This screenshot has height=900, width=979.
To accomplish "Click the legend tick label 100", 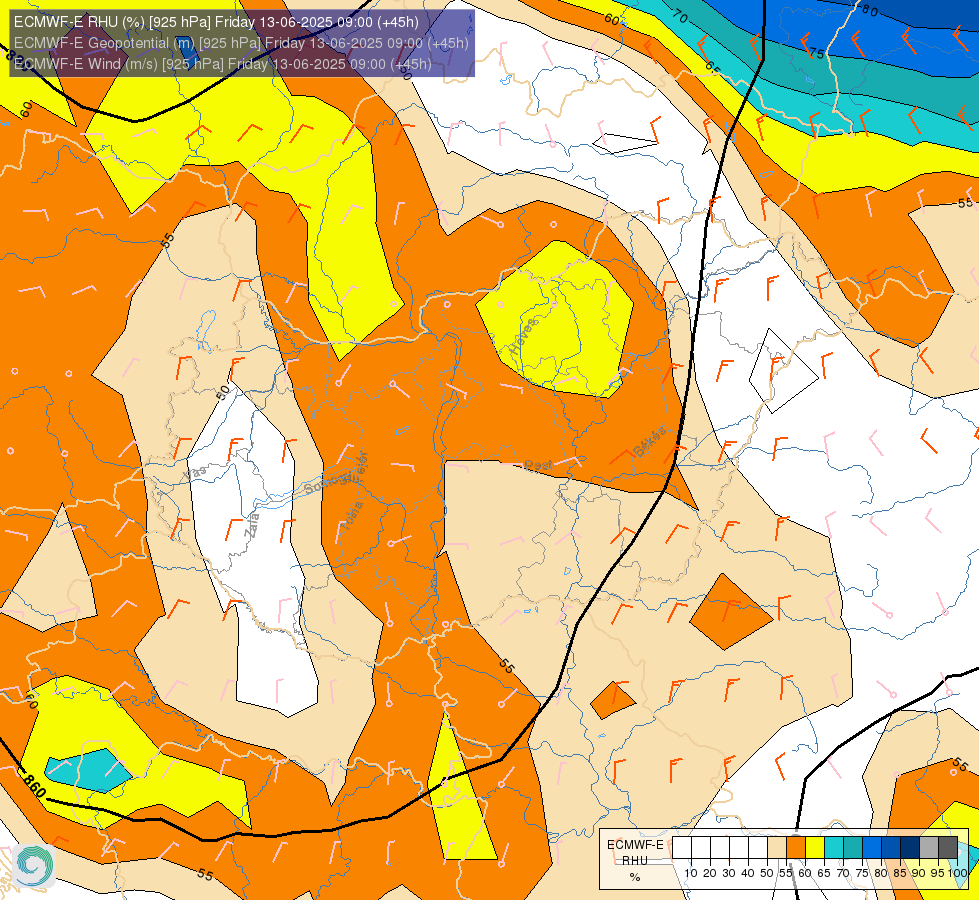I will (957, 873).
